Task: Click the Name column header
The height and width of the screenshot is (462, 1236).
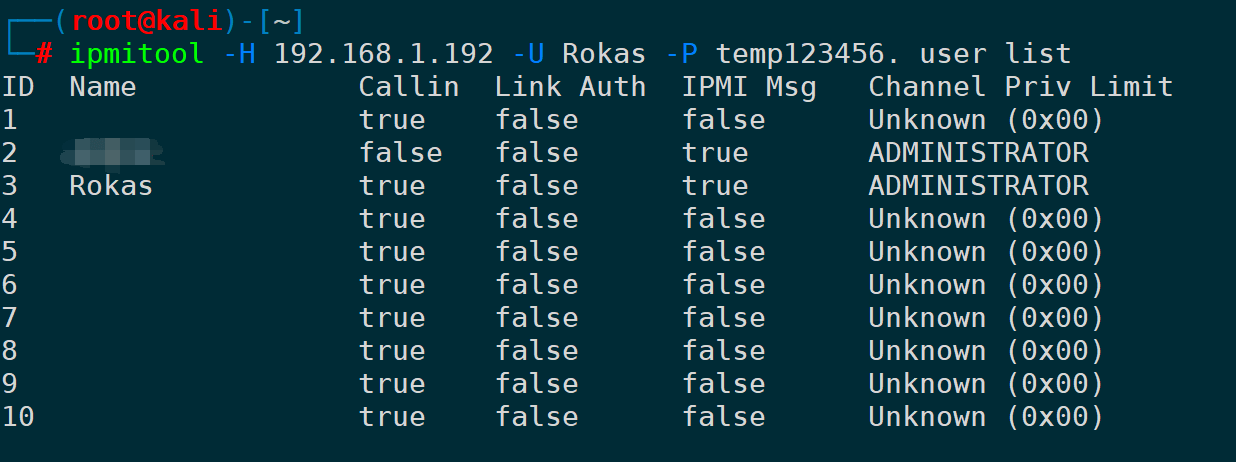Action: point(102,87)
